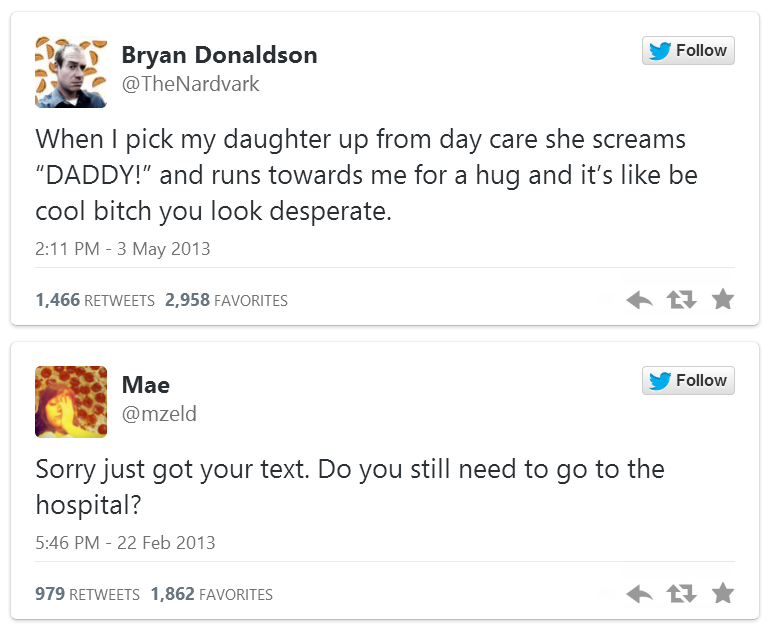Image resolution: width=769 pixels, height=629 pixels.
Task: Favorite Mae's tweet with star
Action: pos(723,594)
